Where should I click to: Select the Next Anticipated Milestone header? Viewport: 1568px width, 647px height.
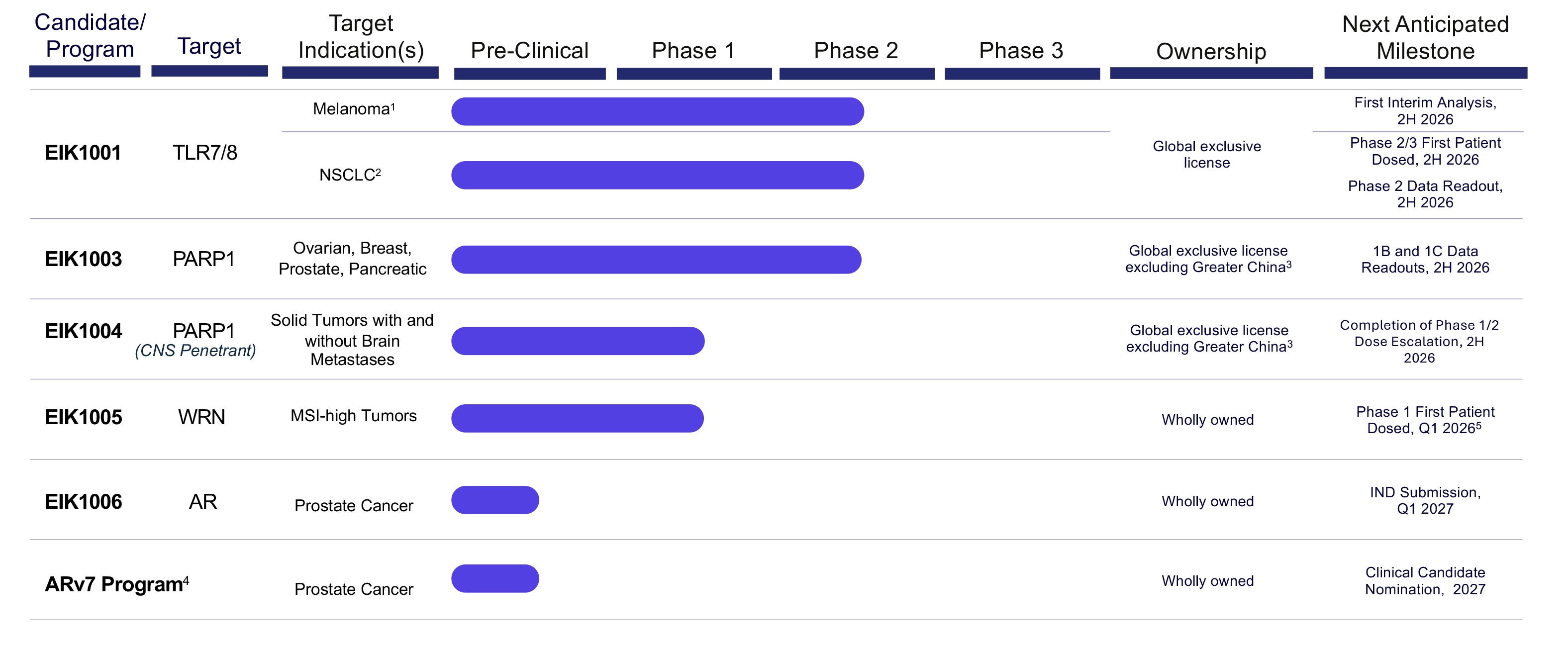1425,38
